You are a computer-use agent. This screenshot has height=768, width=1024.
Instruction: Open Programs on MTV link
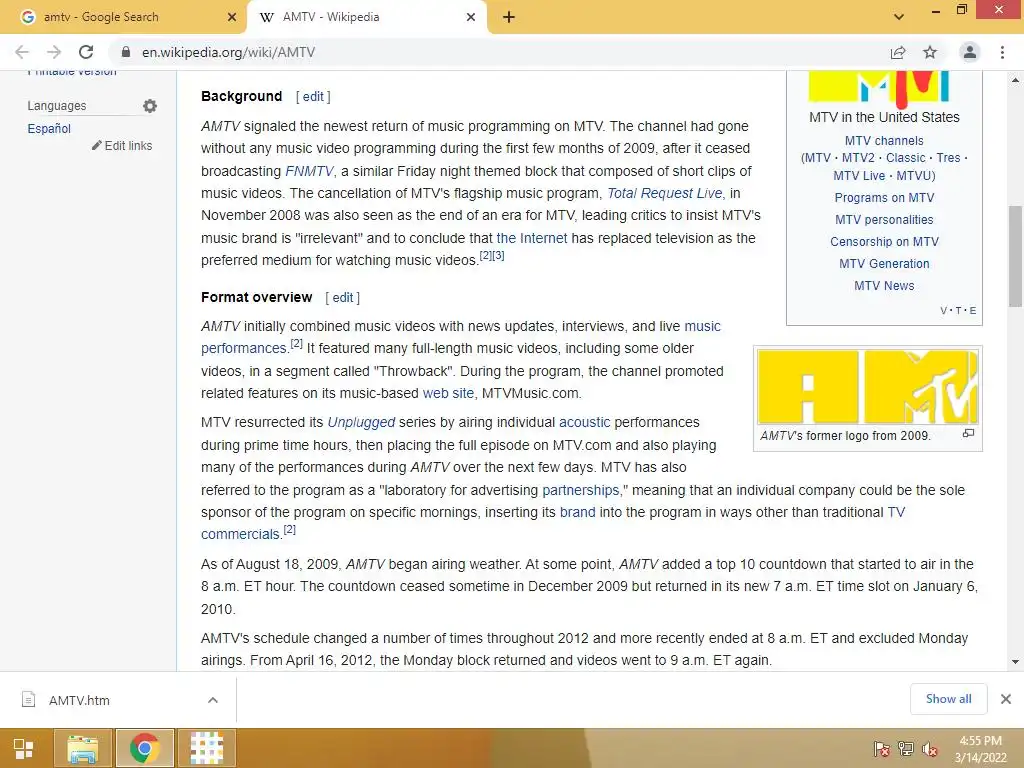click(x=884, y=198)
